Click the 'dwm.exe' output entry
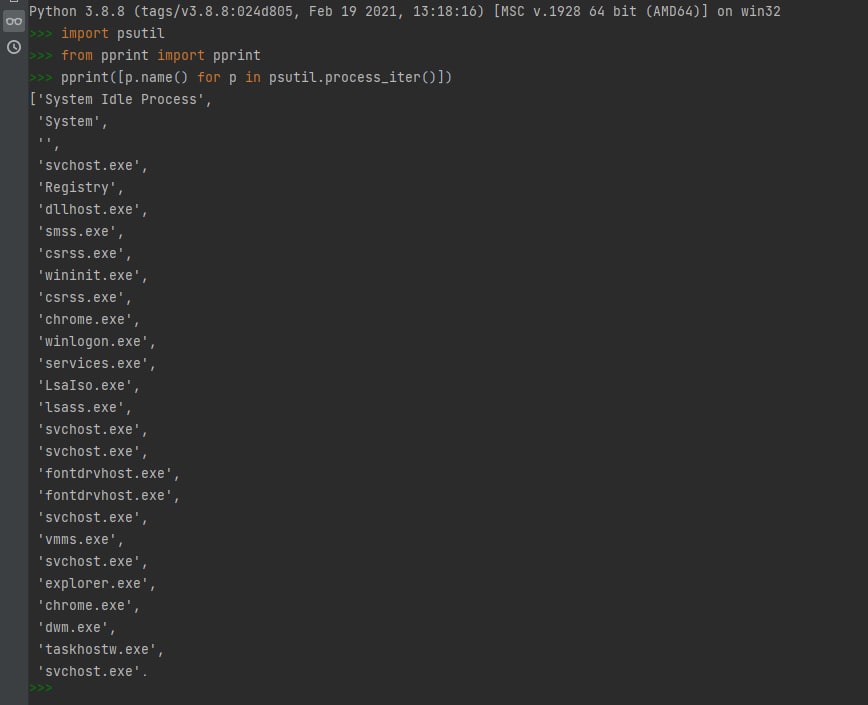The height and width of the screenshot is (705, 868). [76, 627]
